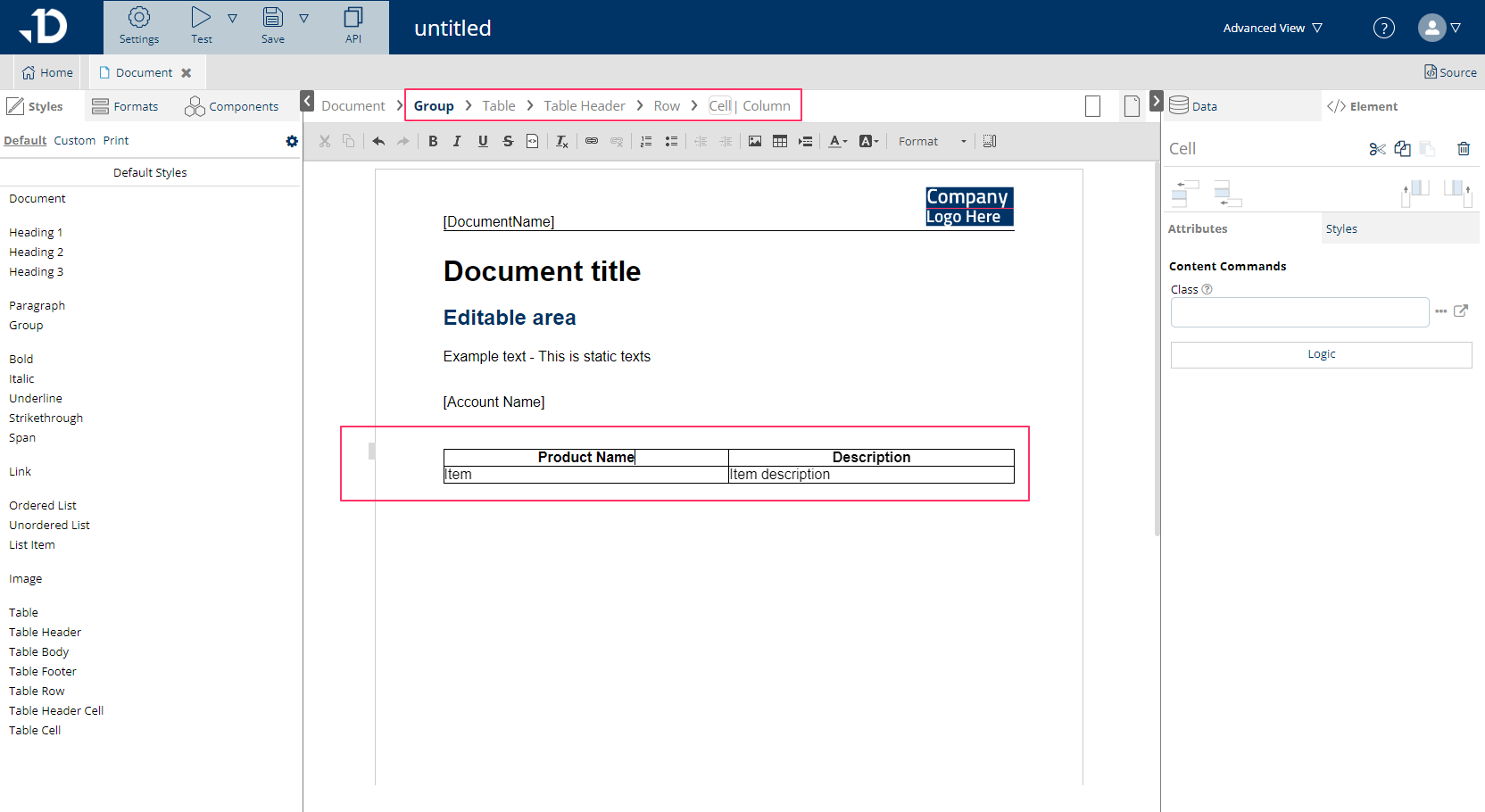Expand the Advanced View dropdown
The width and height of the screenshot is (1485, 812).
1272,28
